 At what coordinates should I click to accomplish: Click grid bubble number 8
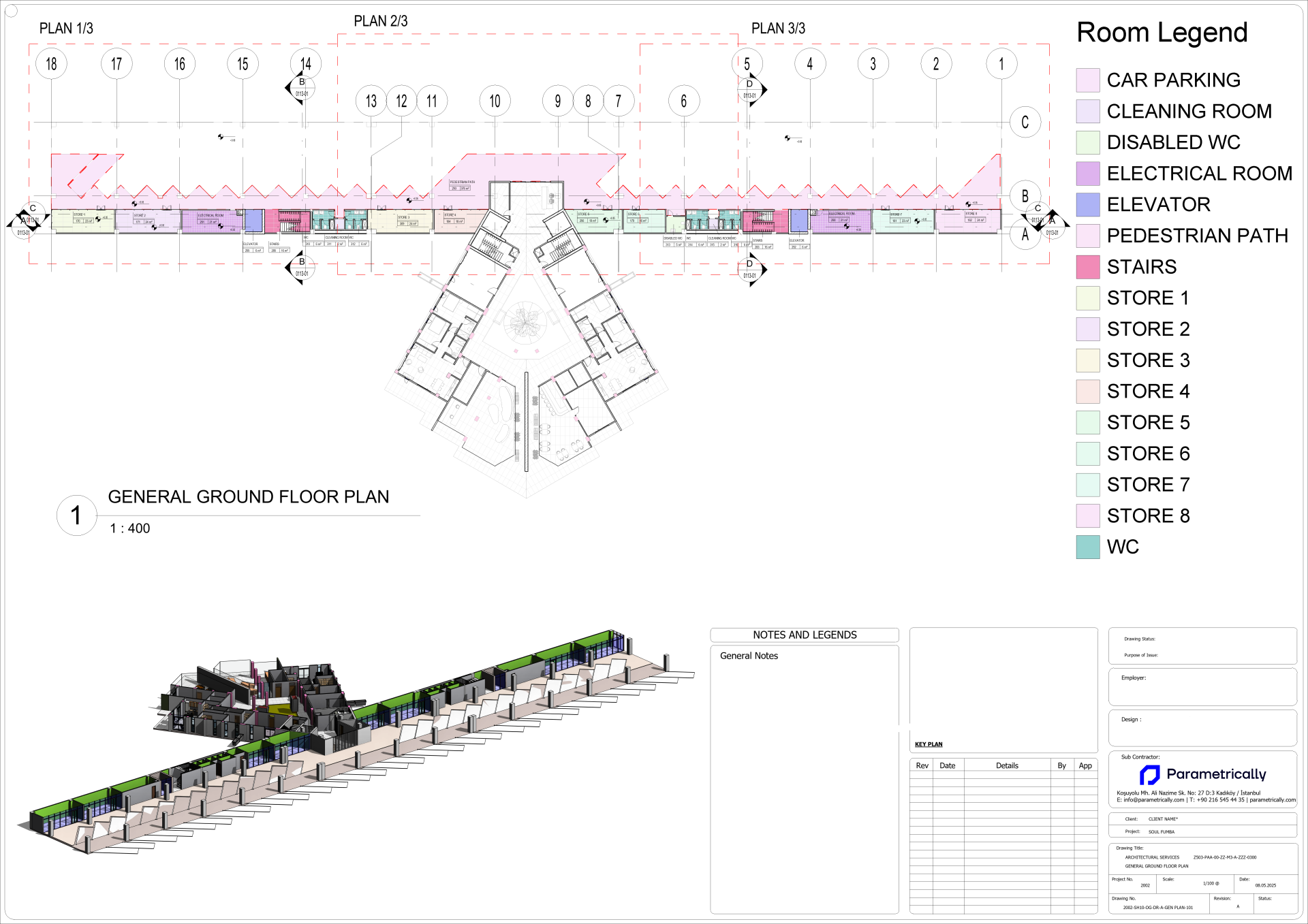tap(588, 101)
